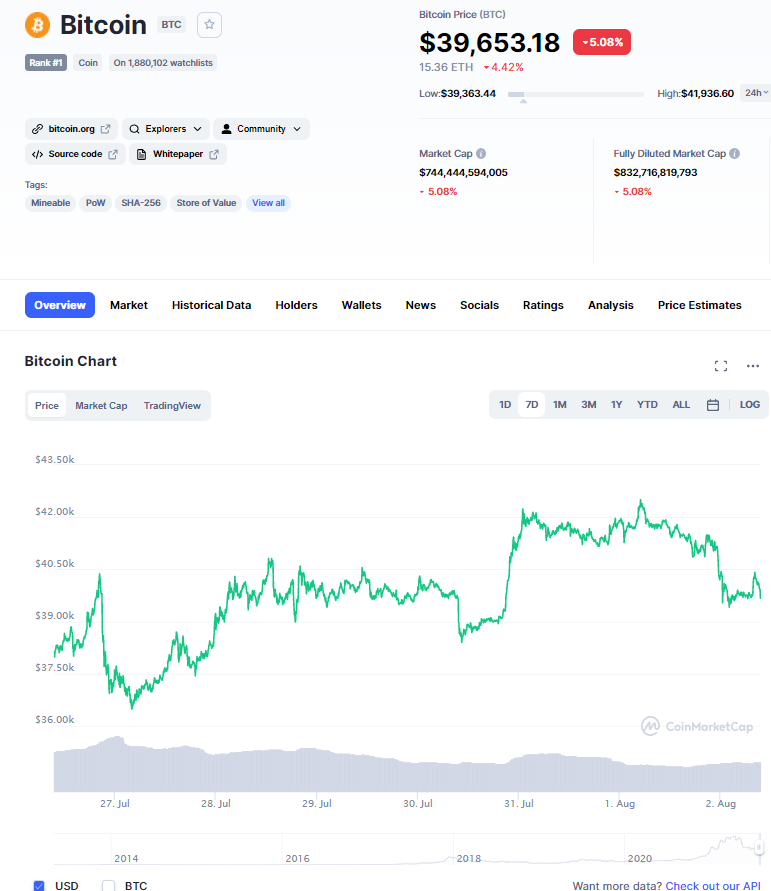771x891 pixels.
Task: Open the Analysis tab
Action: click(611, 305)
